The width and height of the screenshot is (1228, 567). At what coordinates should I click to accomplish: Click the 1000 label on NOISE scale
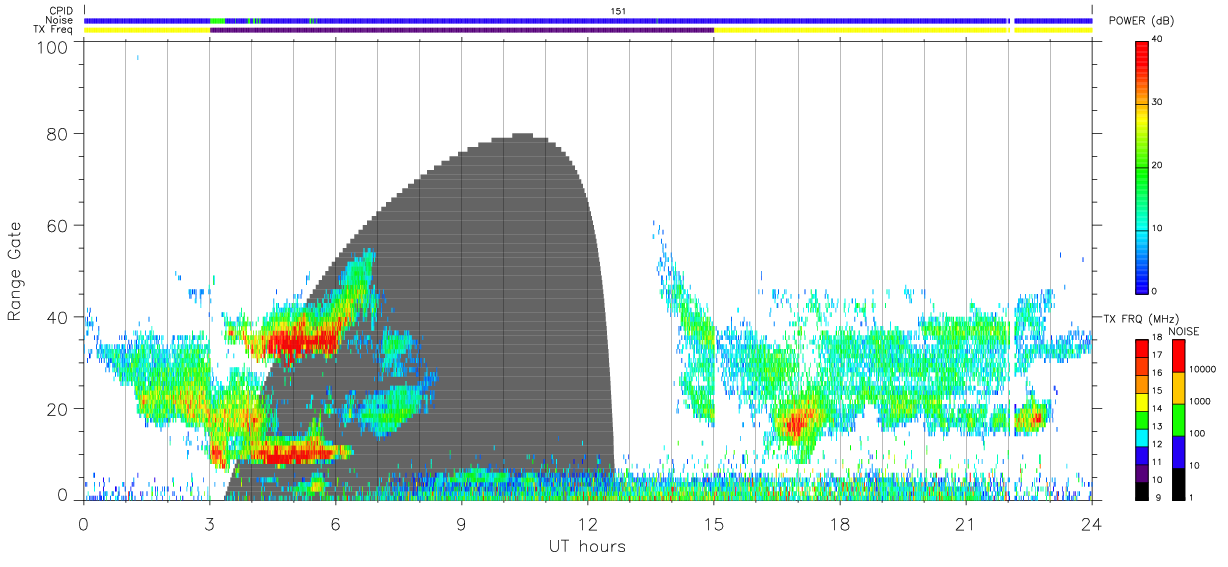click(1199, 402)
